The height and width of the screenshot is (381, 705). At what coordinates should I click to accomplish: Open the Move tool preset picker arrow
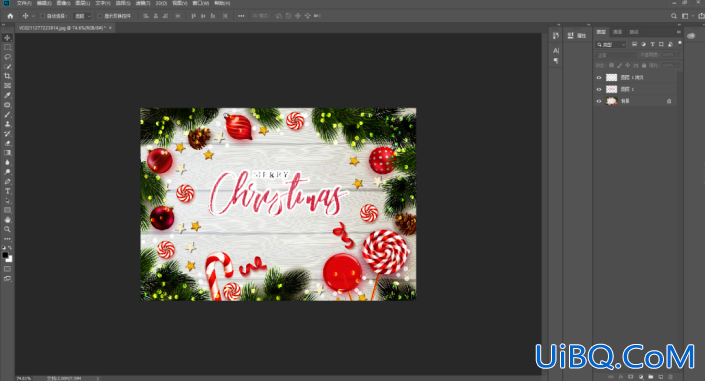click(x=33, y=16)
